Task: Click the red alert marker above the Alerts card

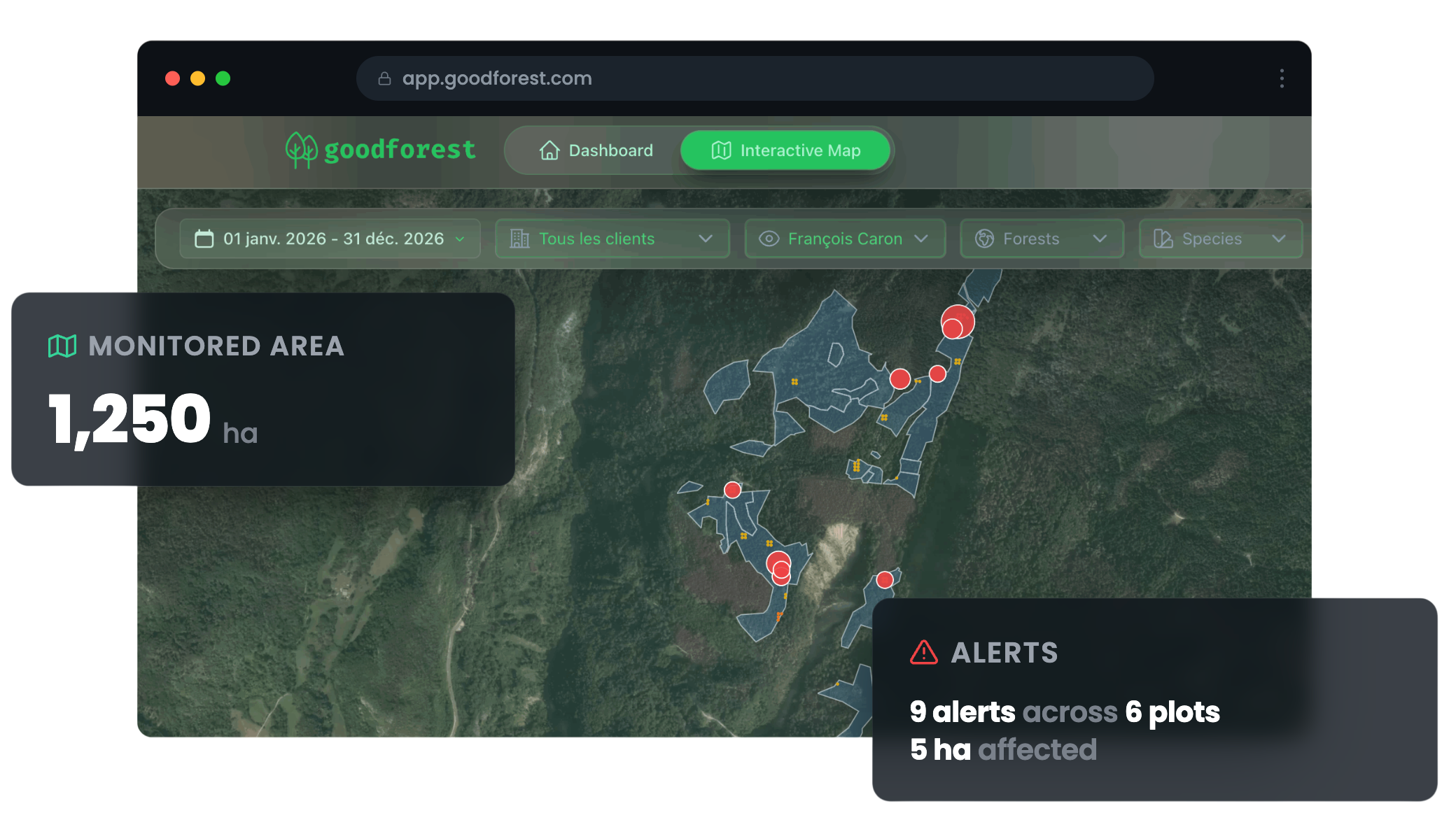Action: pyautogui.click(x=885, y=579)
